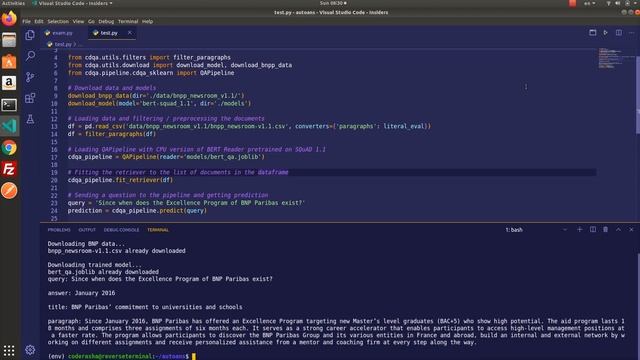The height and width of the screenshot is (360, 640).
Task: Open the editor More Actions menu
Action: click(631, 33)
